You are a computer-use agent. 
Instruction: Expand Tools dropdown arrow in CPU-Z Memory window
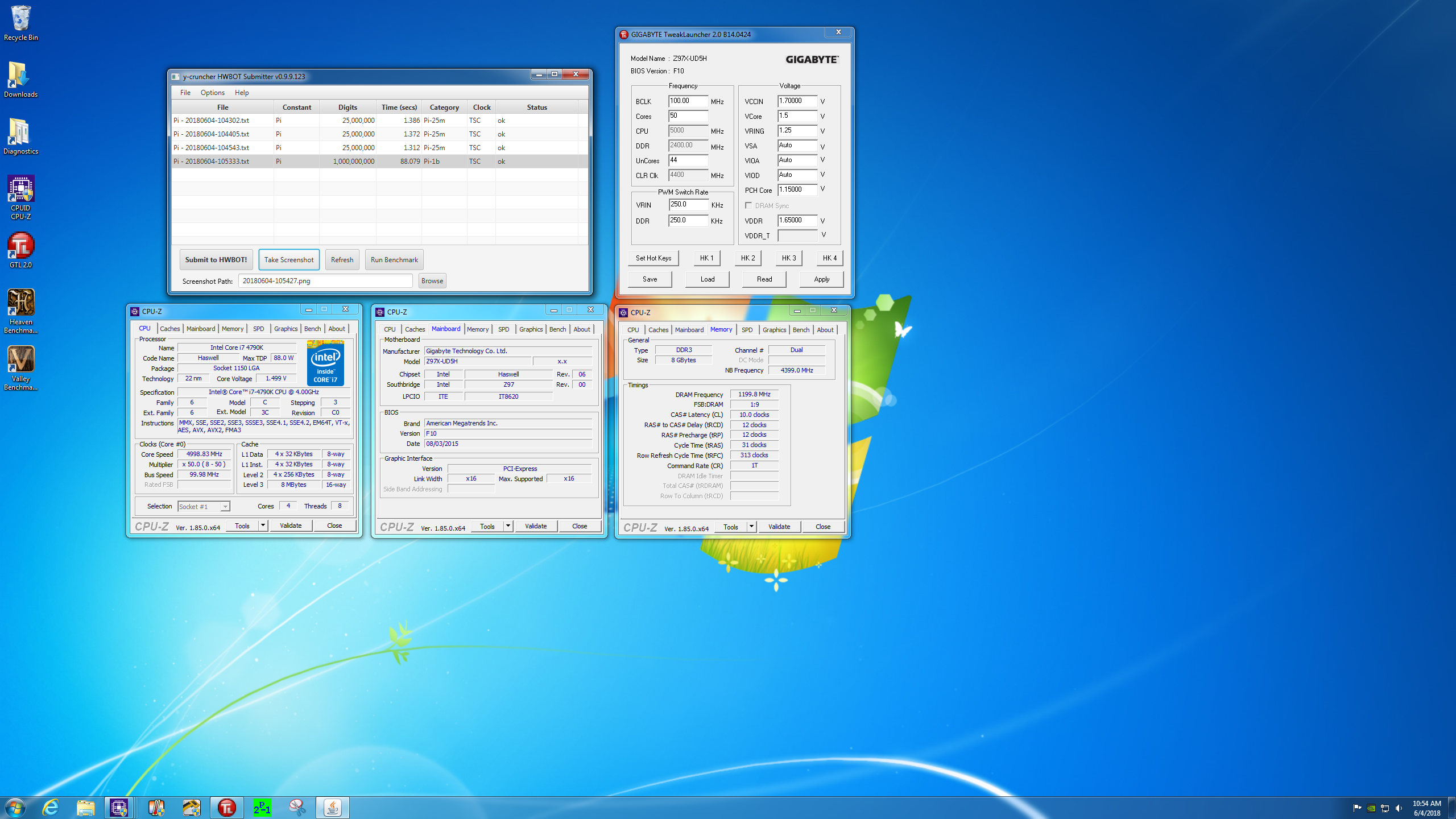point(751,527)
